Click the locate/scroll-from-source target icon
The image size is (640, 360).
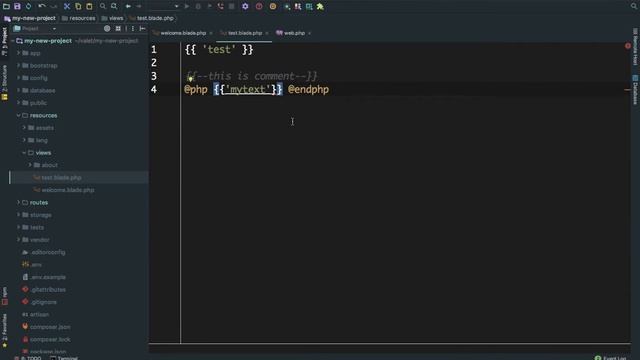[107, 29]
